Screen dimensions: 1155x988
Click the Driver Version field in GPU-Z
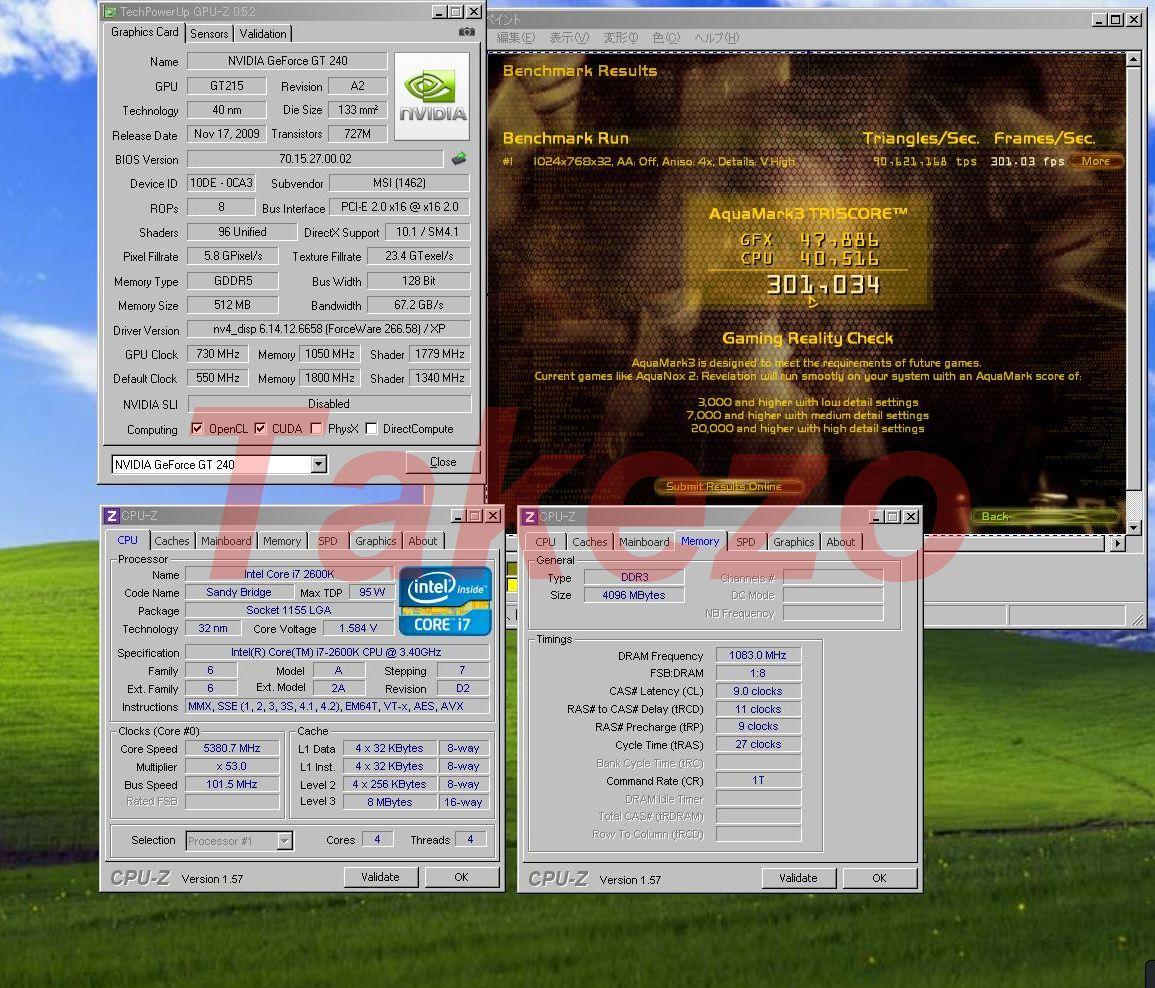click(x=329, y=329)
